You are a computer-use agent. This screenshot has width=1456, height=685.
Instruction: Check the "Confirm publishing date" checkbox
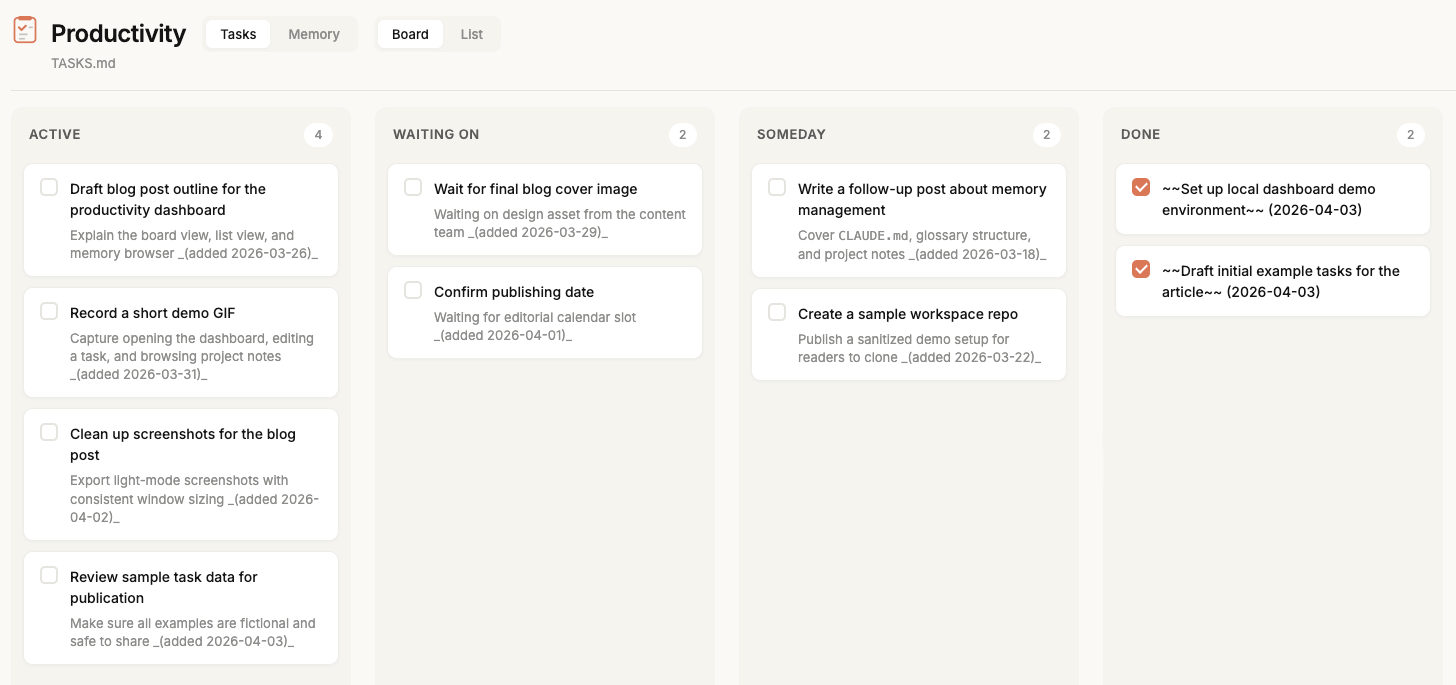tap(413, 290)
